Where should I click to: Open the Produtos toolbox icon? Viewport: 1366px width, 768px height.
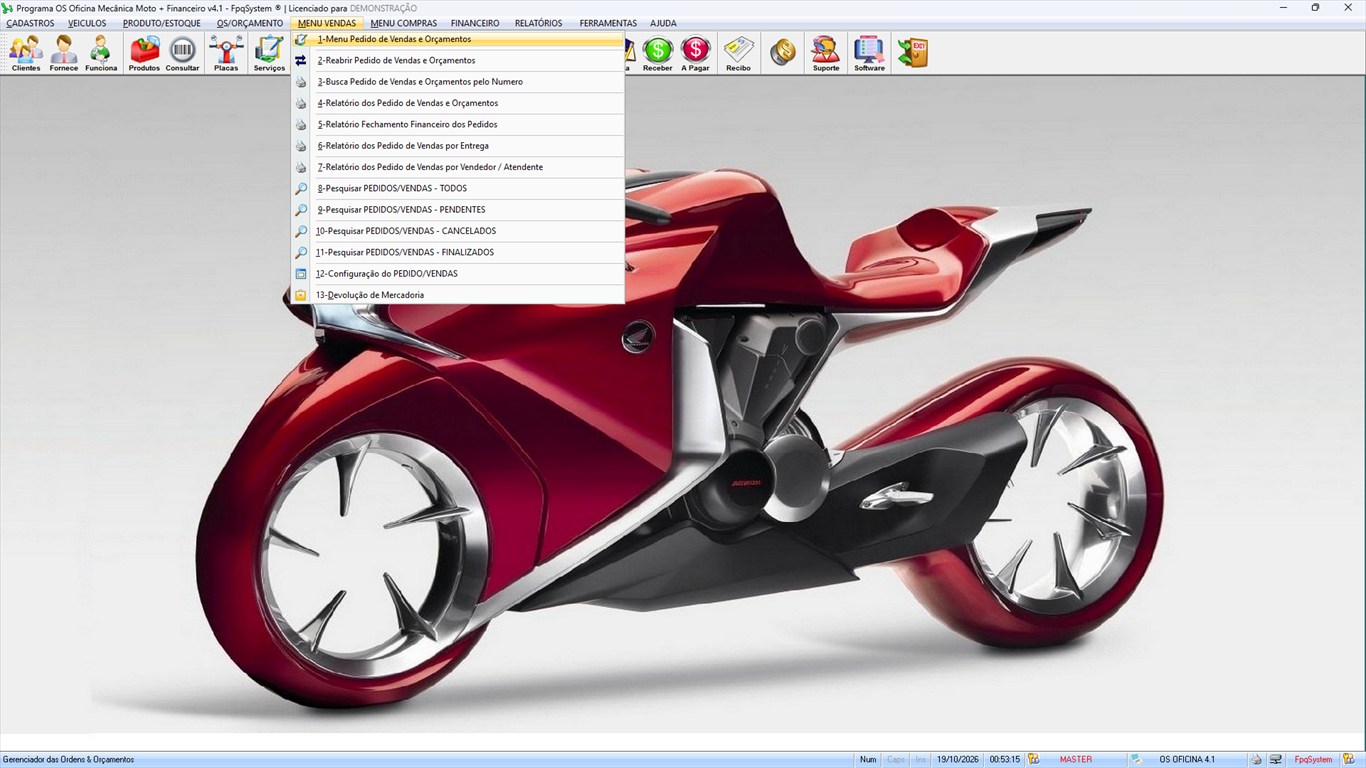(144, 53)
